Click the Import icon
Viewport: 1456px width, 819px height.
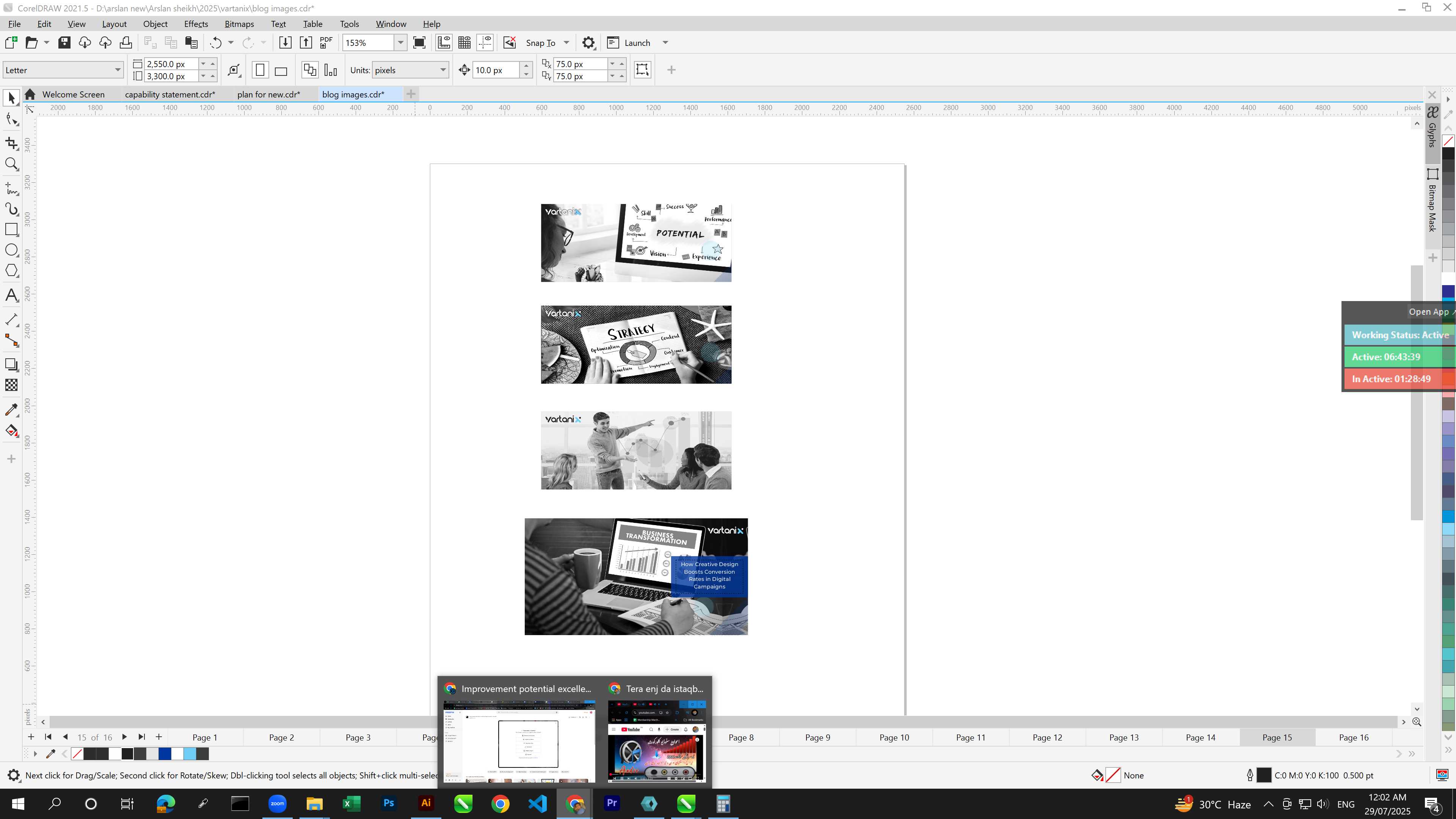[x=286, y=42]
